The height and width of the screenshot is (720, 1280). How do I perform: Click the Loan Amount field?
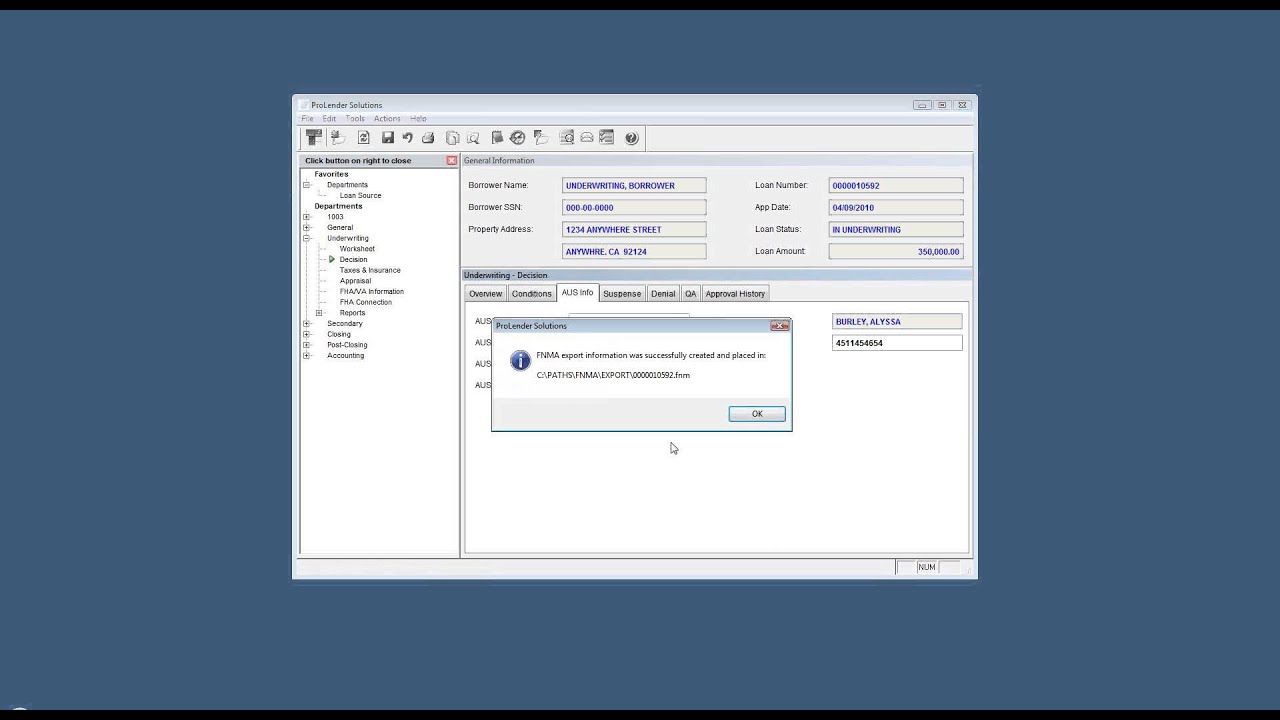click(x=896, y=251)
